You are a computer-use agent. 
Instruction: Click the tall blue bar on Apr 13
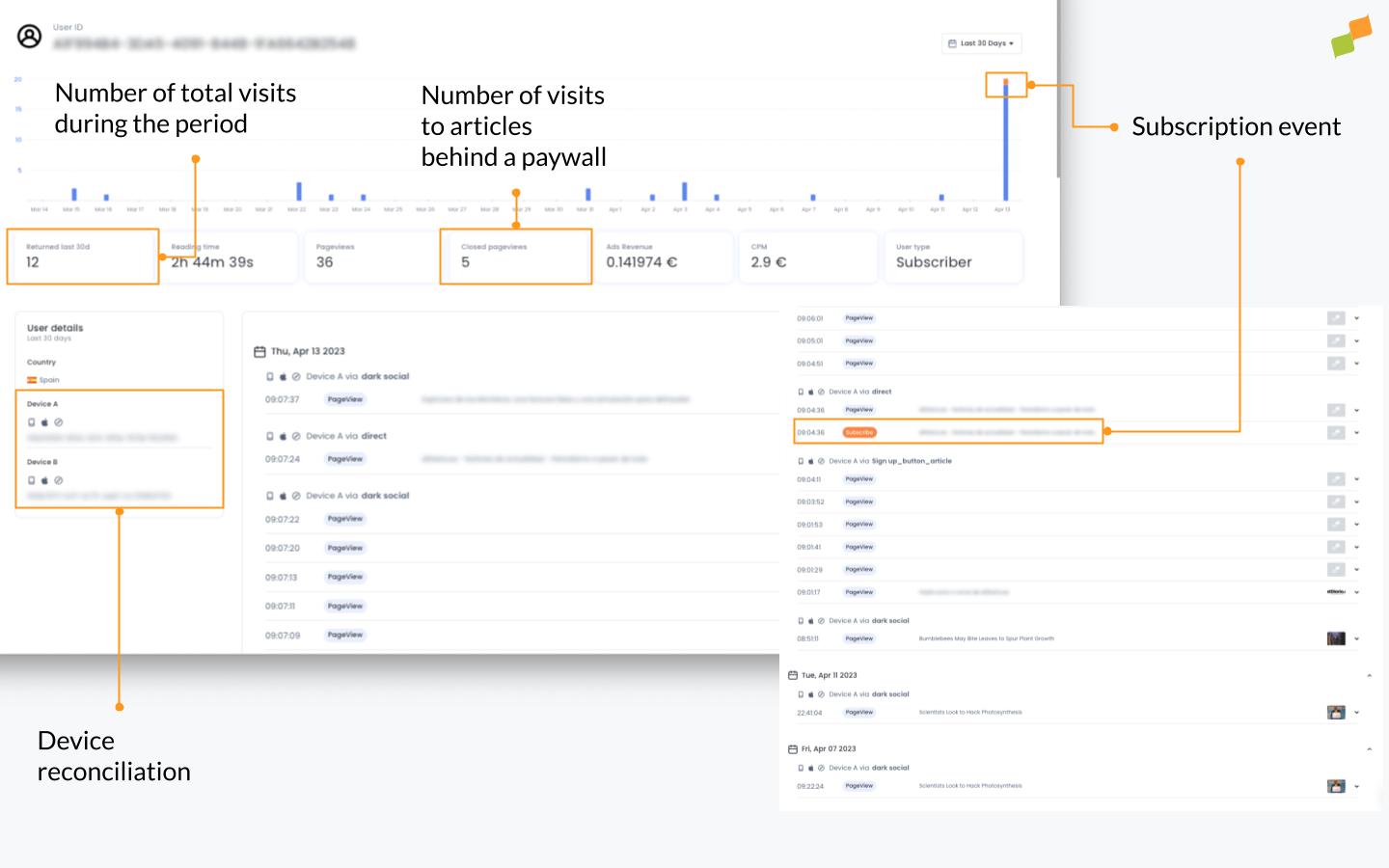coord(1007,135)
